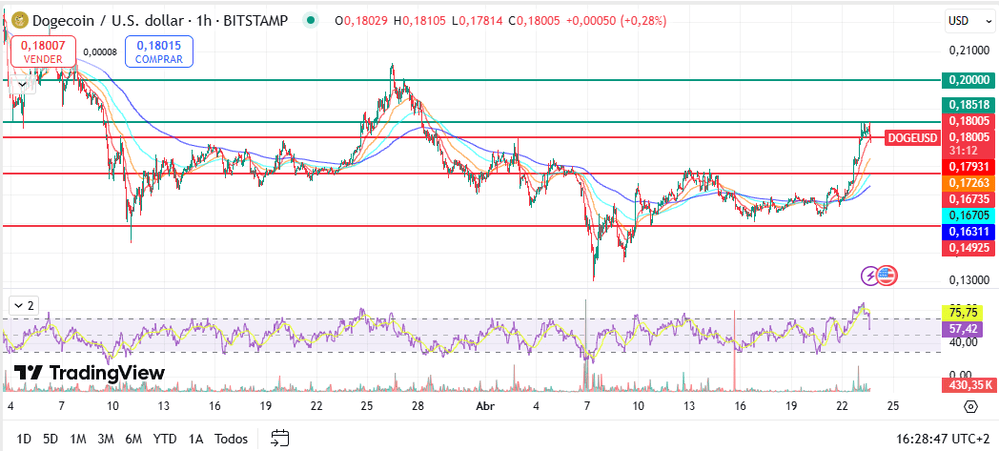This screenshot has width=999, height=451.
Task: Click the 0,18518 green price label
Action: [x=968, y=104]
